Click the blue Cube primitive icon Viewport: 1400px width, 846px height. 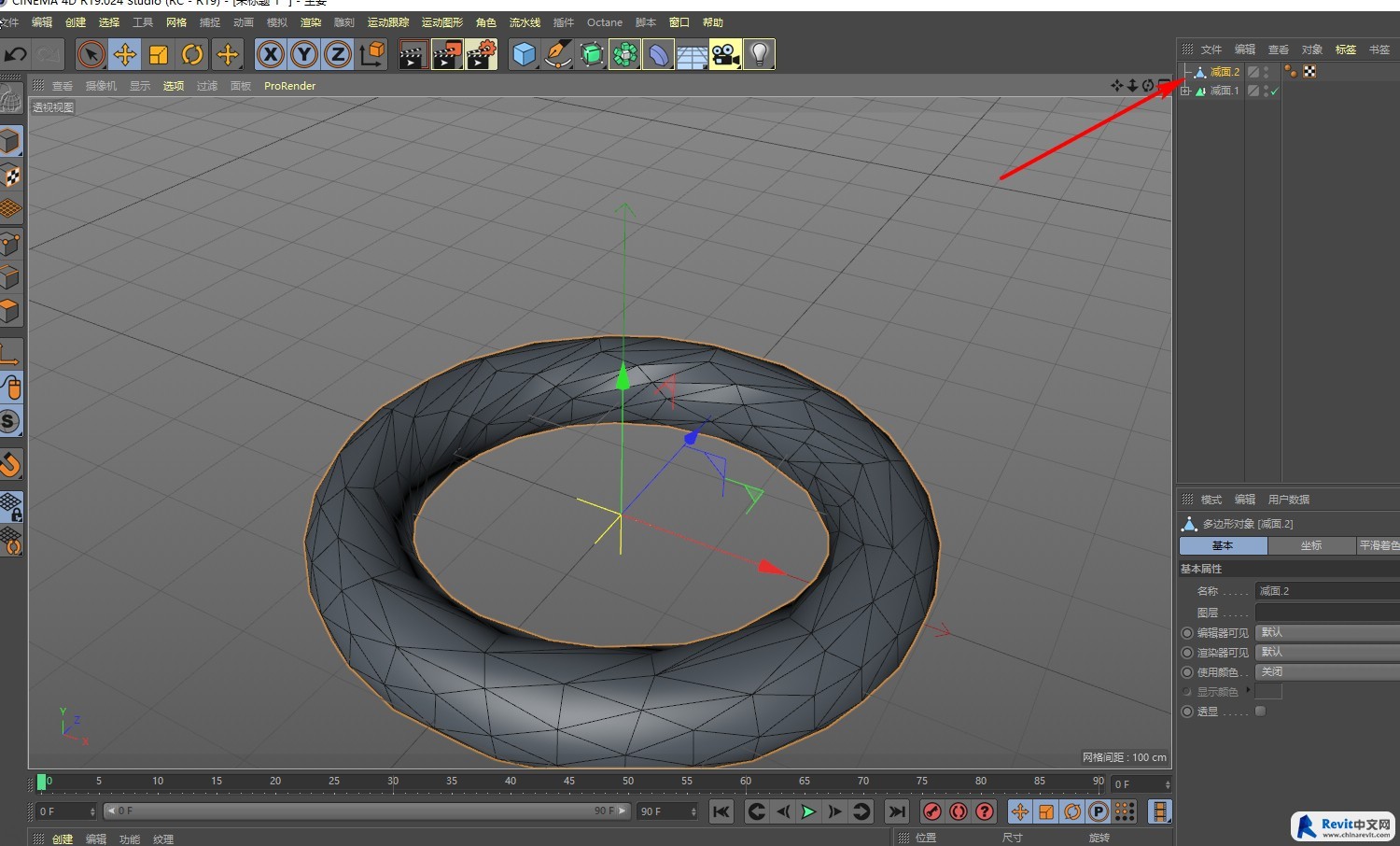[x=525, y=55]
